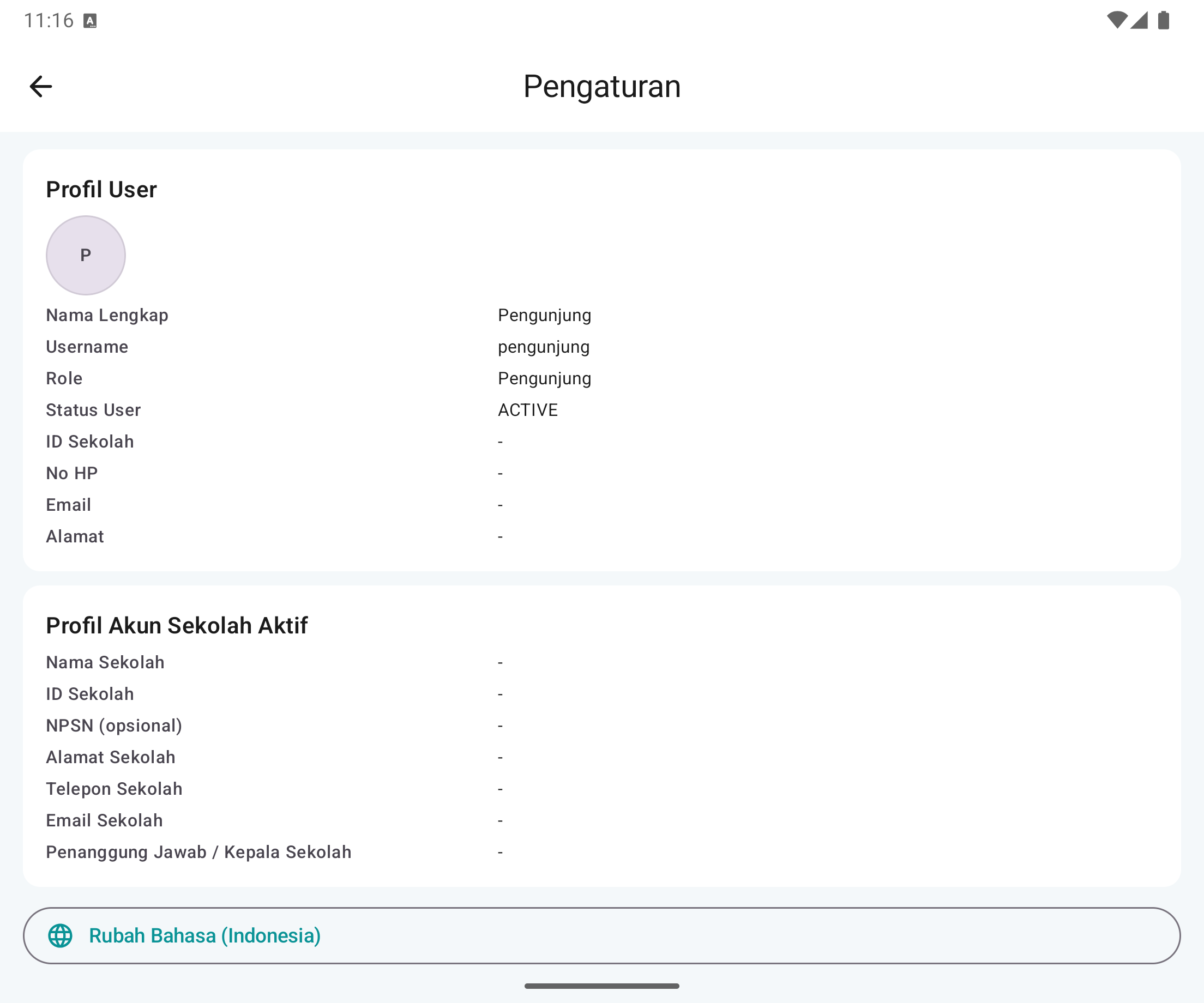Select the Role label

[64, 378]
